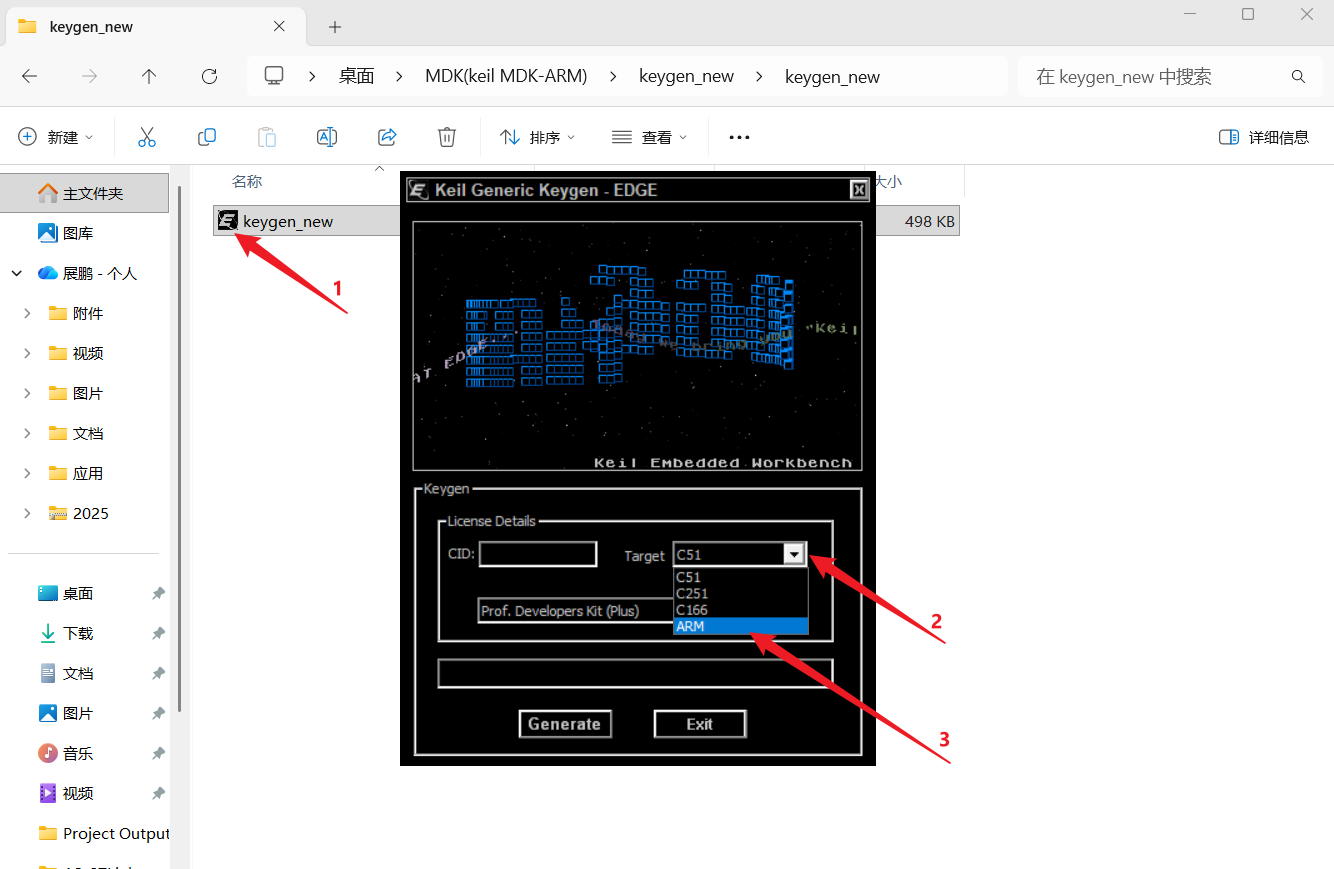The image size is (1334, 869).
Task: Select the 附件 folder in sidebar
Action: pyautogui.click(x=88, y=313)
